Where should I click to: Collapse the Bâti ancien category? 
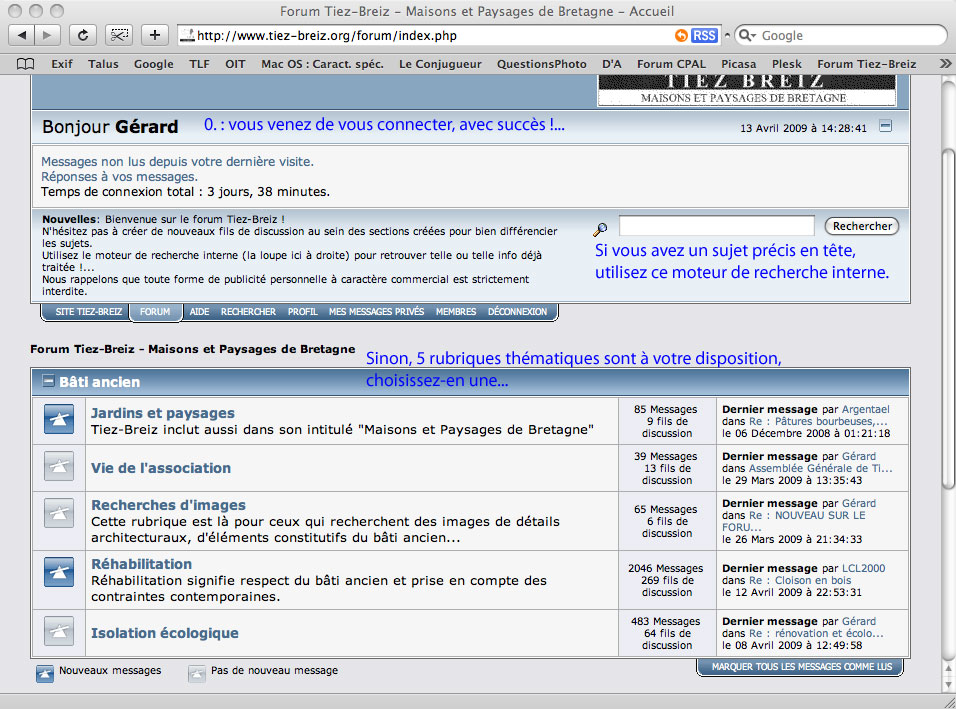47,381
